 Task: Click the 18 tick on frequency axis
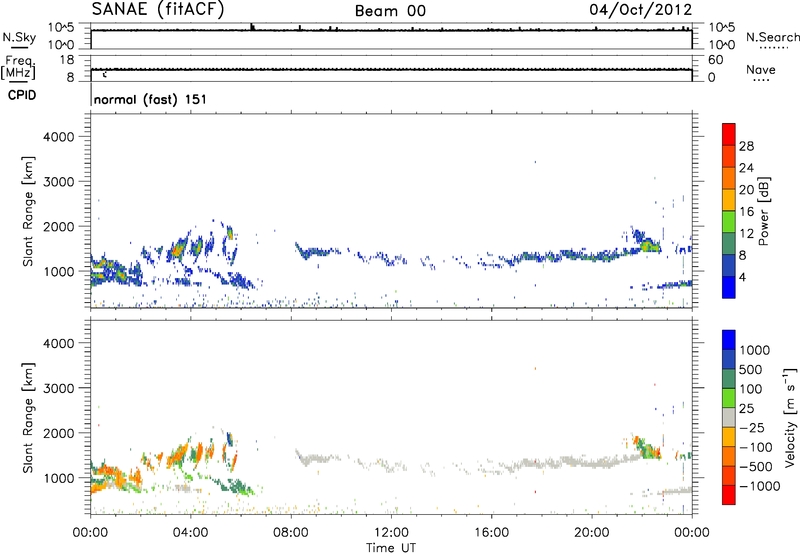click(x=67, y=60)
